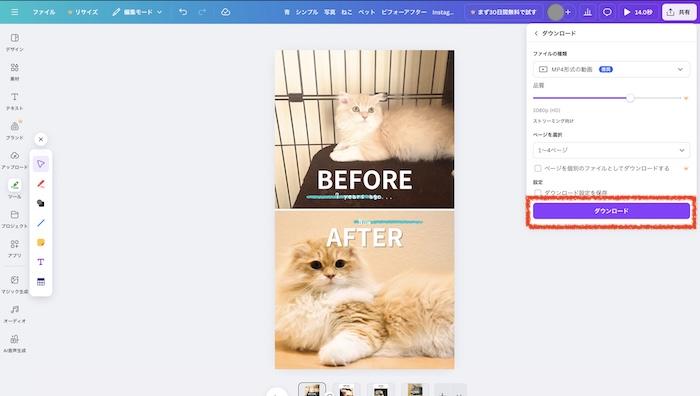
Task: Open the 編集モード (editing mode) dropdown
Action: [x=137, y=12]
